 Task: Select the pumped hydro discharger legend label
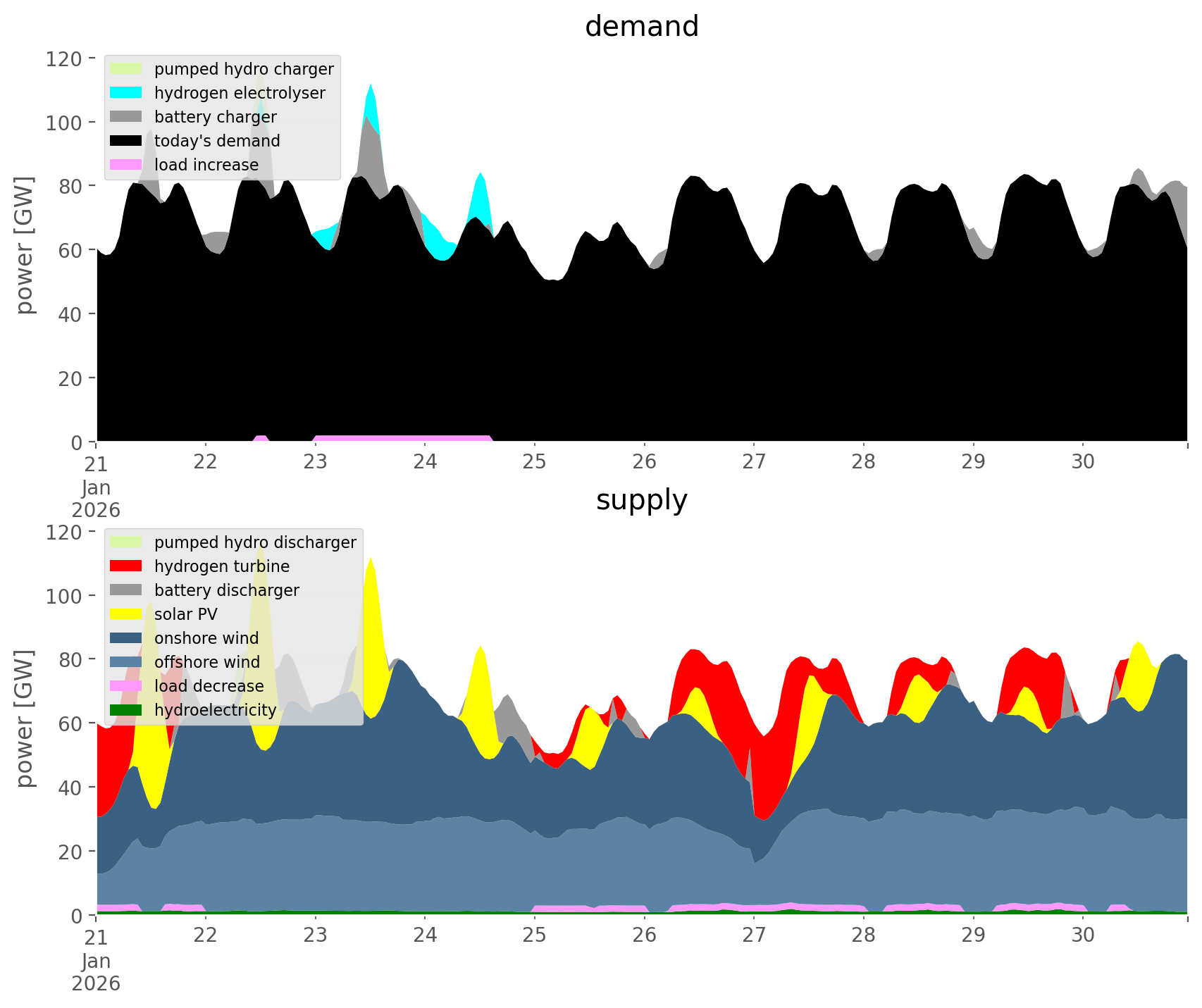point(255,542)
